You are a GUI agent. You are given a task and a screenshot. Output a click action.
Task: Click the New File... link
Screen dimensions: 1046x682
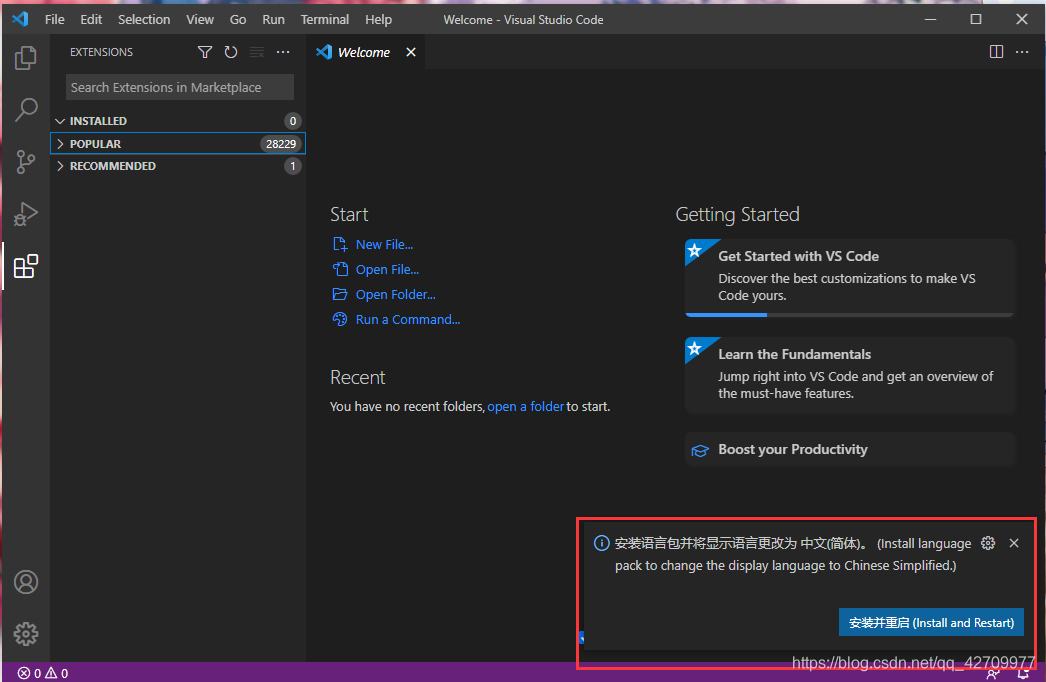(384, 244)
